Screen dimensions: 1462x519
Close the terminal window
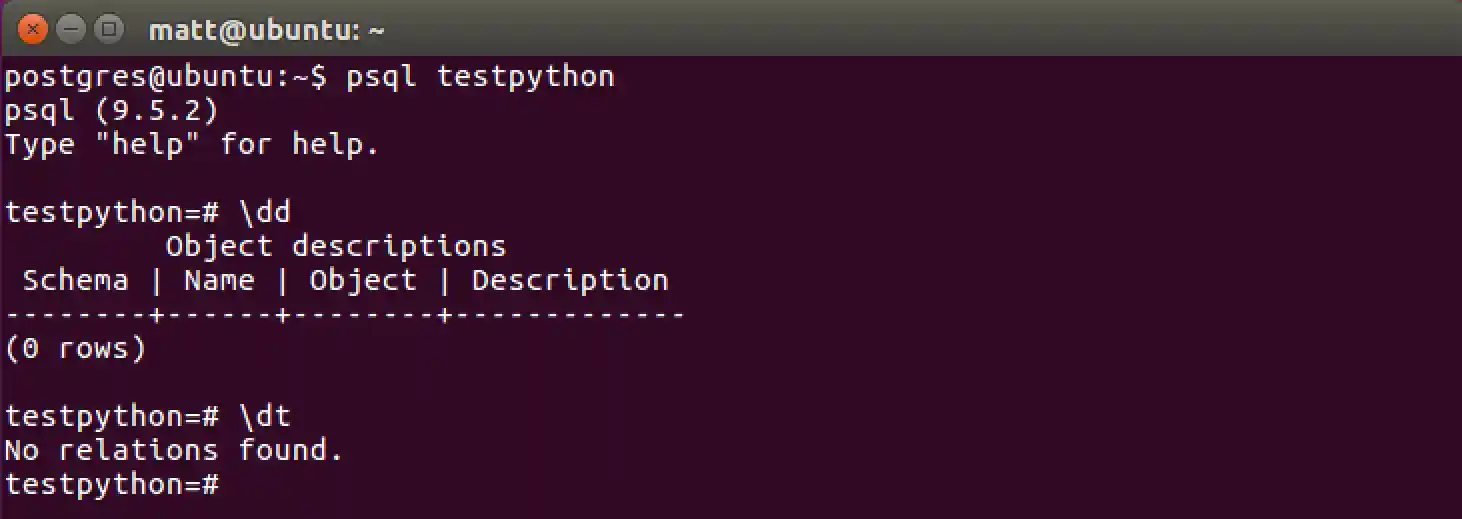33,30
